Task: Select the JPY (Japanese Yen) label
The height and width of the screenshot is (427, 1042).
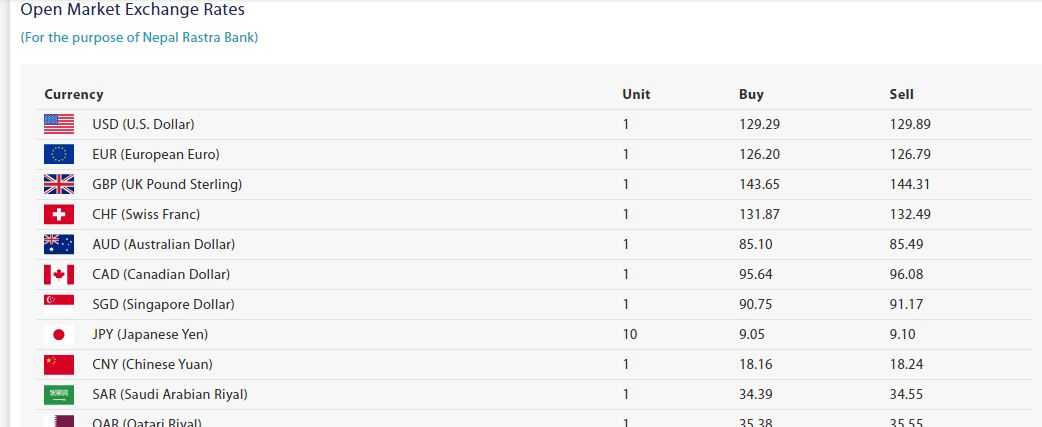Action: (x=150, y=335)
